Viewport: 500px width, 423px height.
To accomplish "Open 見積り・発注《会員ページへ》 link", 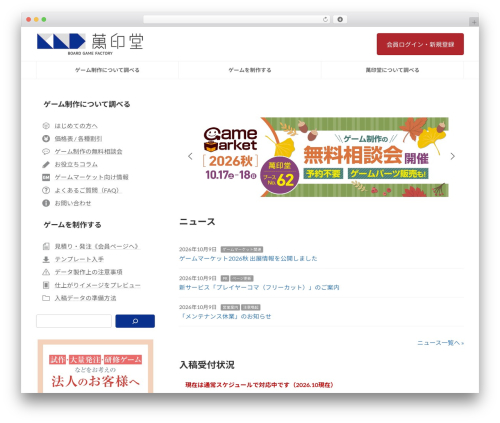I will (97, 246).
